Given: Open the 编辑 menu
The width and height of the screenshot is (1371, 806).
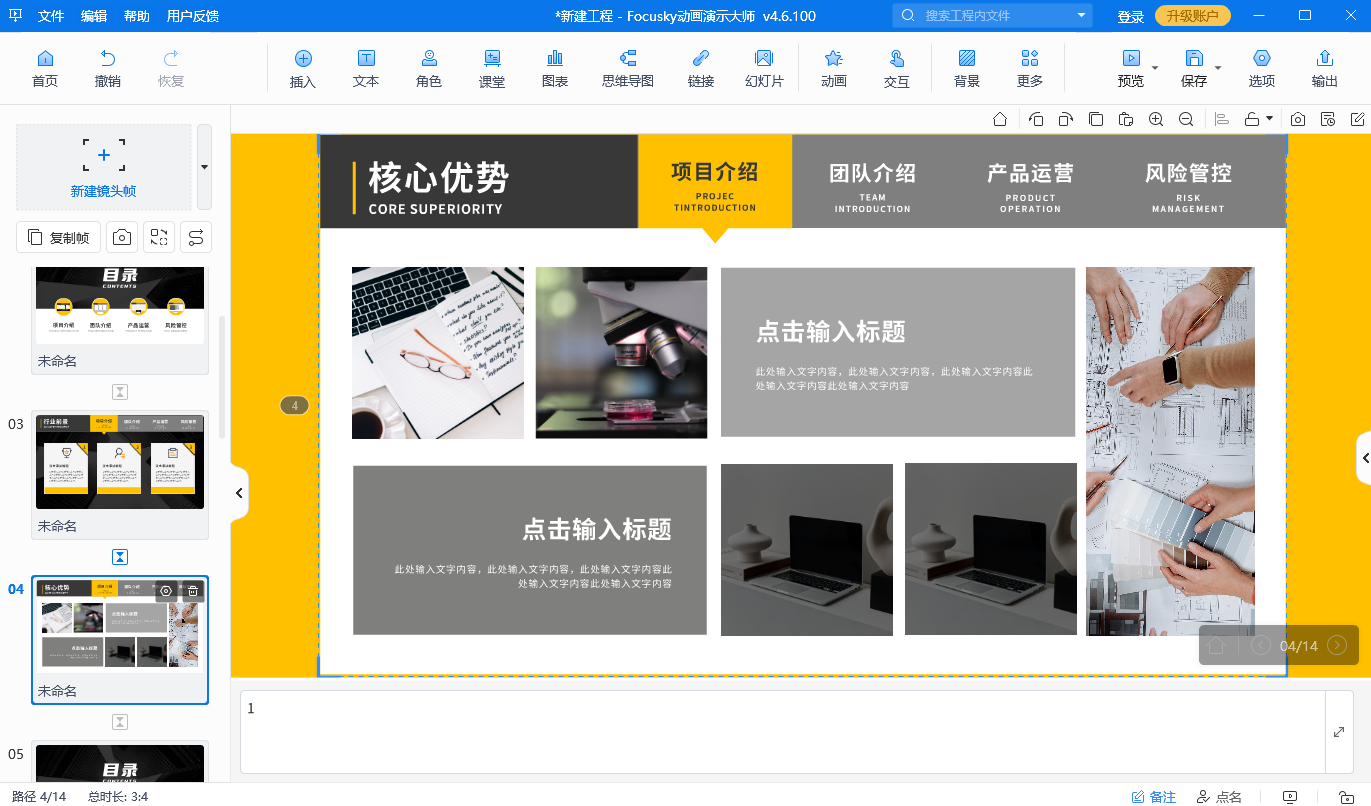Looking at the screenshot, I should click(94, 16).
